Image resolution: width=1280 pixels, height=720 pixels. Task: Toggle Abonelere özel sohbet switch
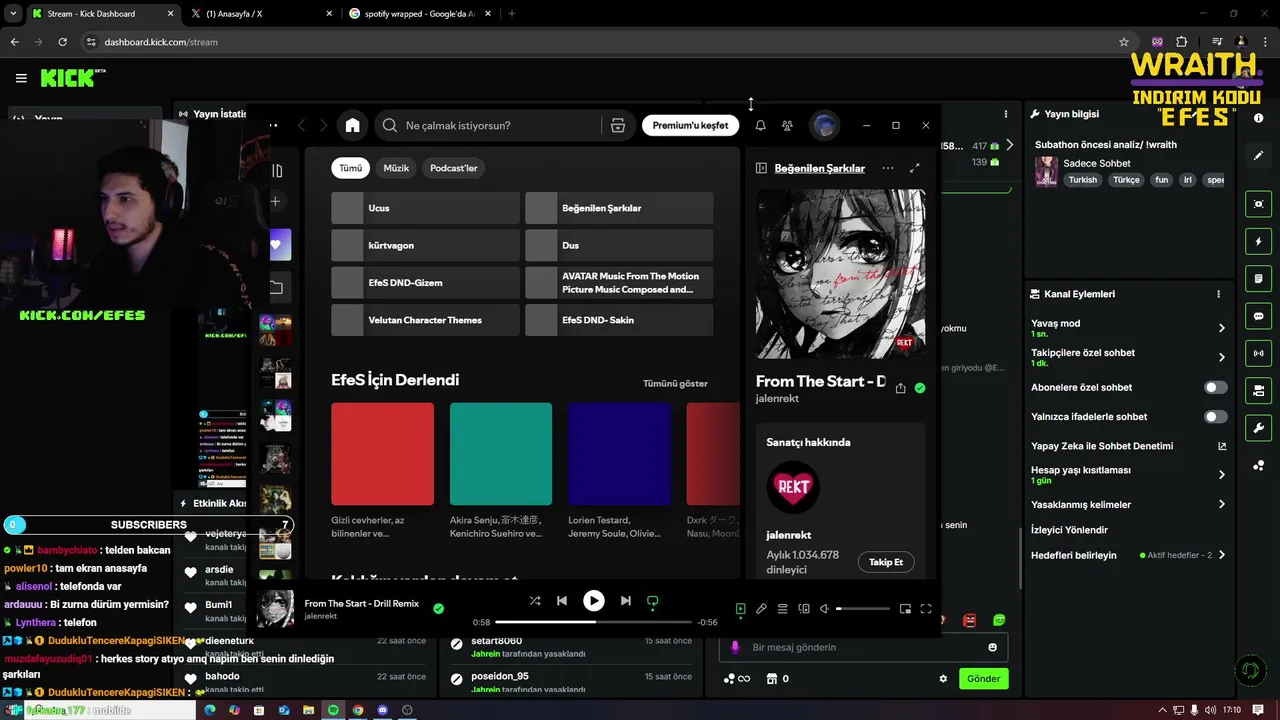pyautogui.click(x=1215, y=387)
